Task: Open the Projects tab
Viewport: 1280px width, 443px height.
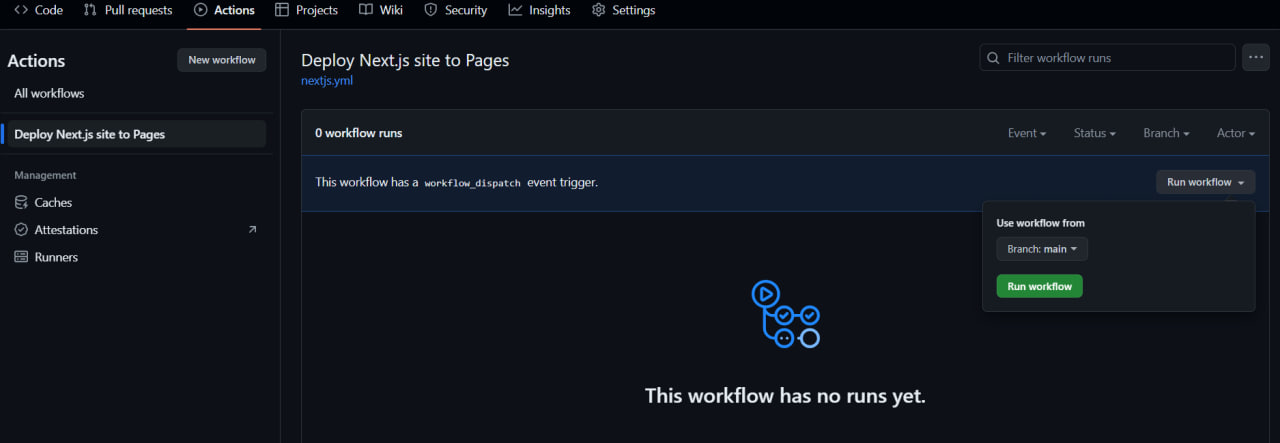Action: [x=307, y=10]
